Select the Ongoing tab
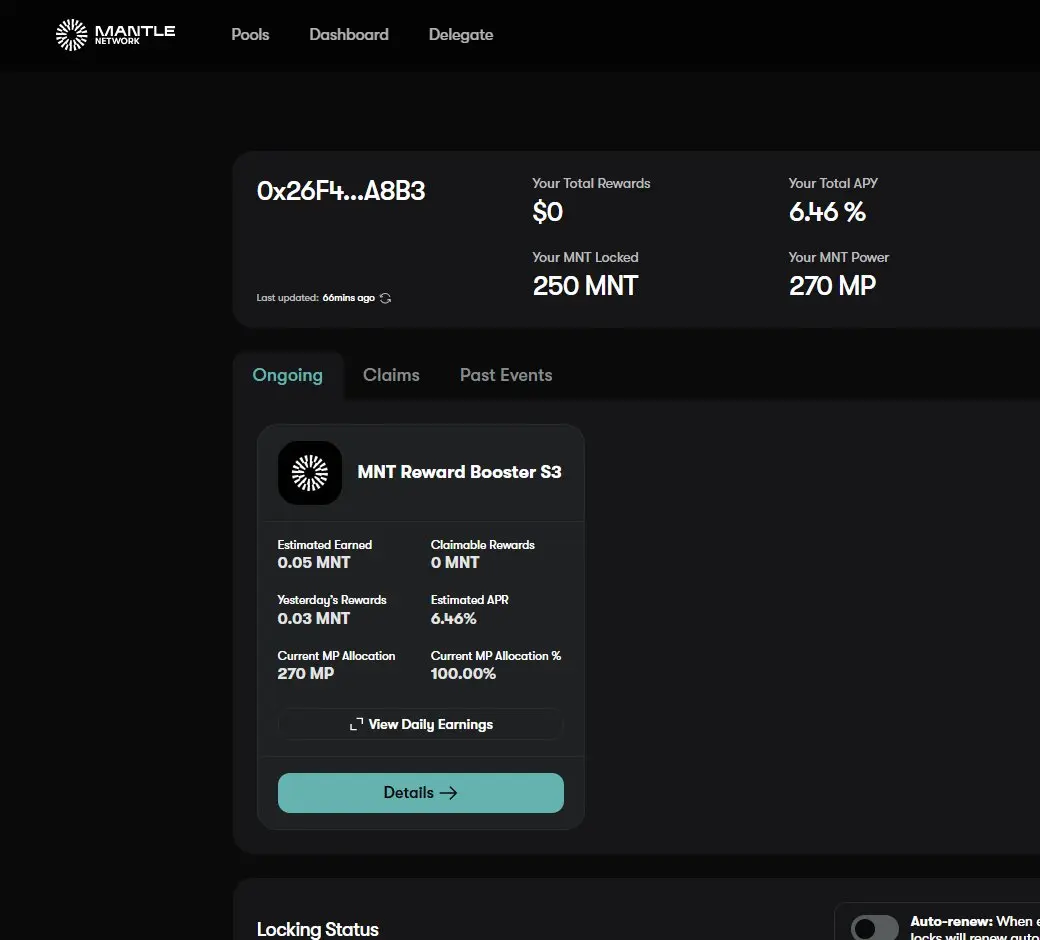The width and height of the screenshot is (1040, 940). pos(288,375)
